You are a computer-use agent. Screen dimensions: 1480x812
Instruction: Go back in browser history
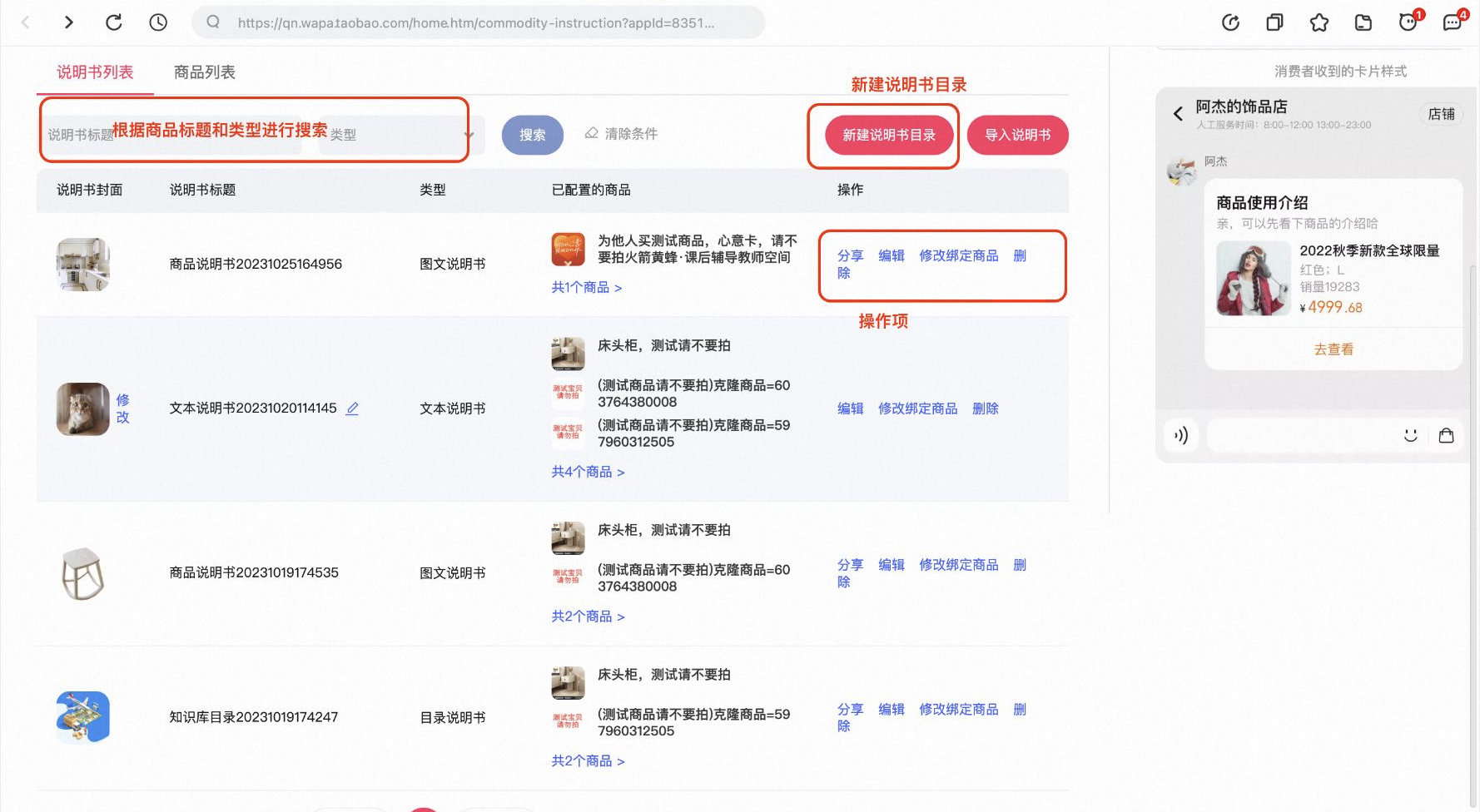(25, 22)
